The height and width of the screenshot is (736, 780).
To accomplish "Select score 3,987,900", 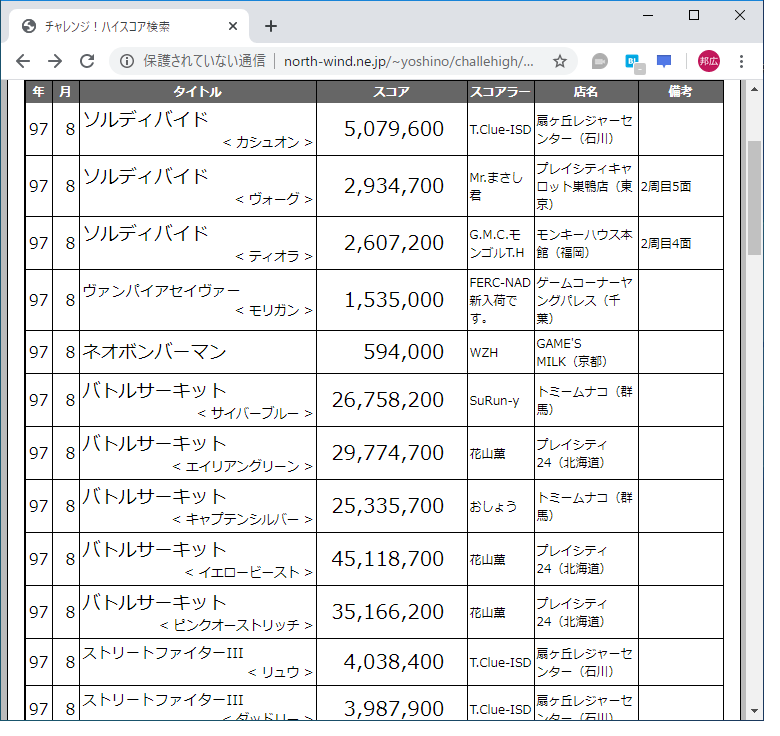I will (393, 709).
